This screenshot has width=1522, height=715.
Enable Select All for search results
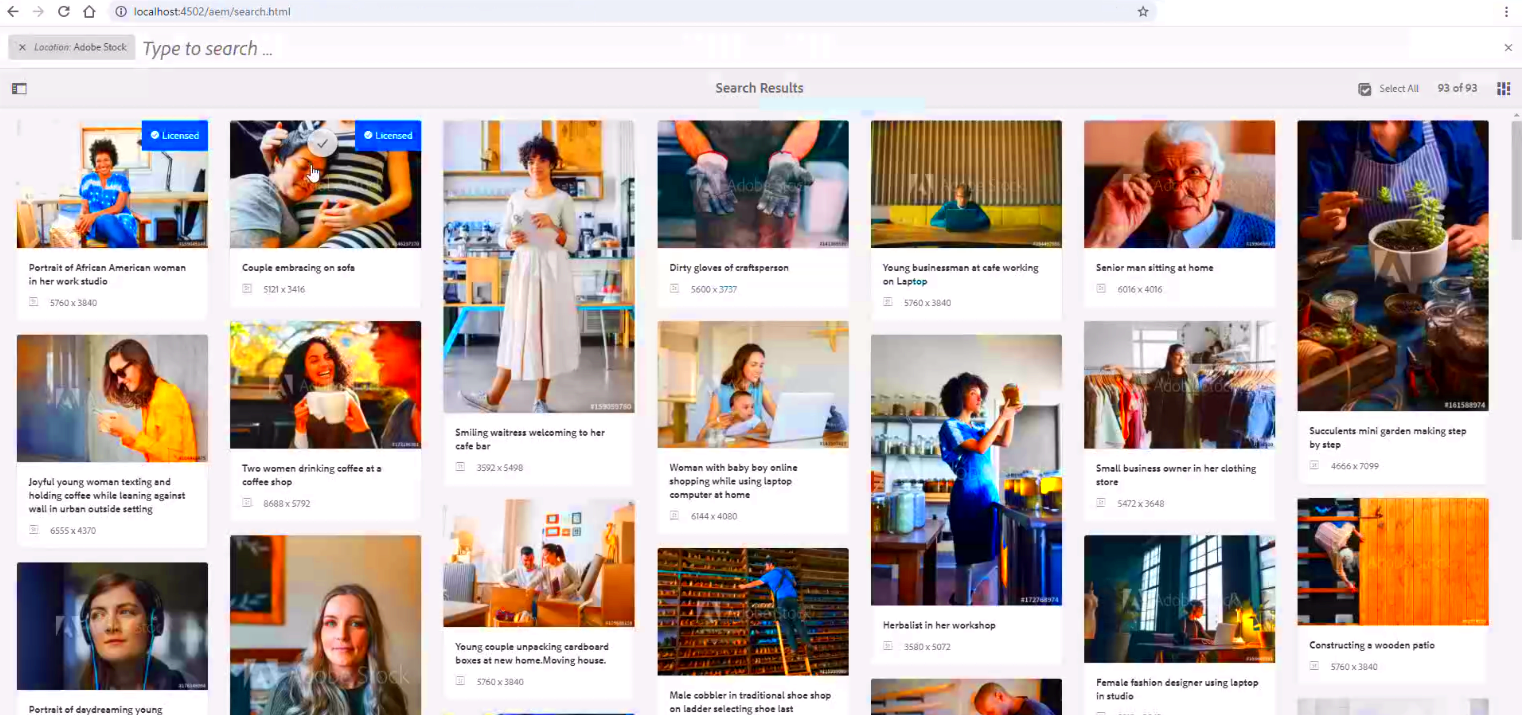pos(1390,88)
